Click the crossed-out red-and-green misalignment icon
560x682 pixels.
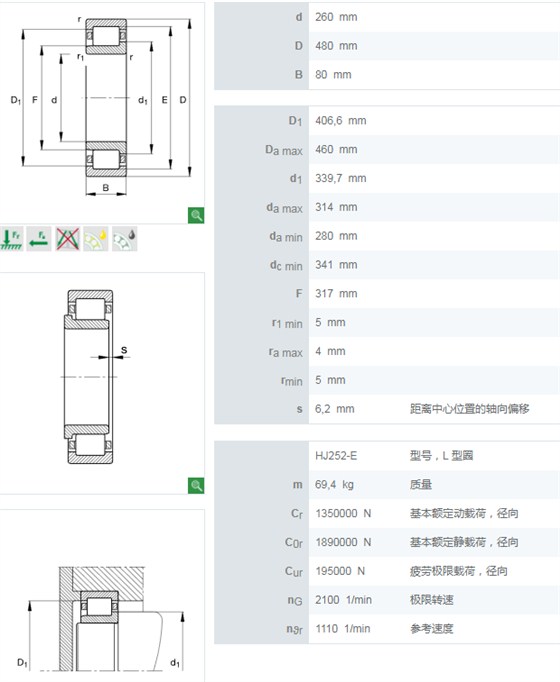pos(67,239)
